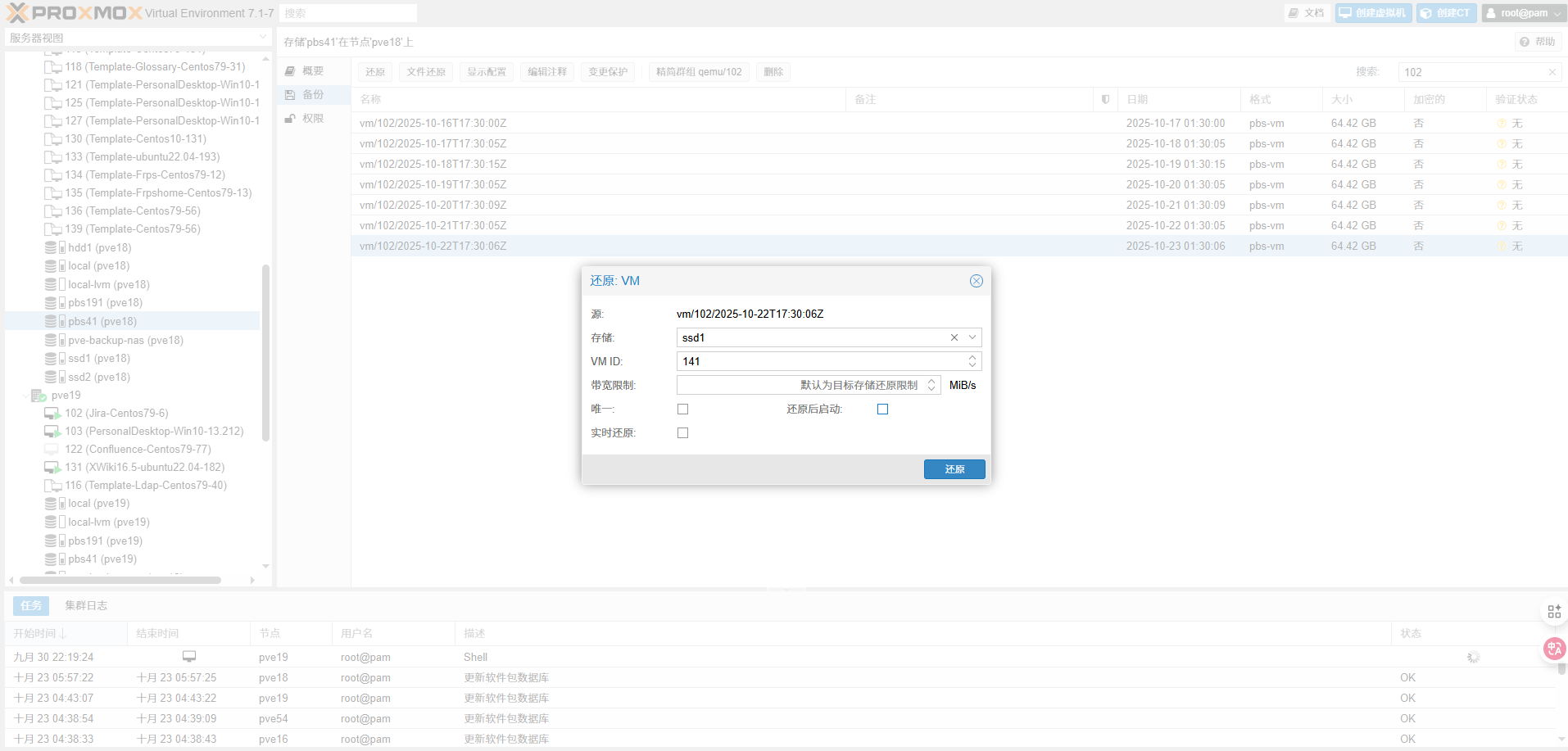Clear the storage field with the X icon
The image size is (1568, 751).
click(954, 337)
